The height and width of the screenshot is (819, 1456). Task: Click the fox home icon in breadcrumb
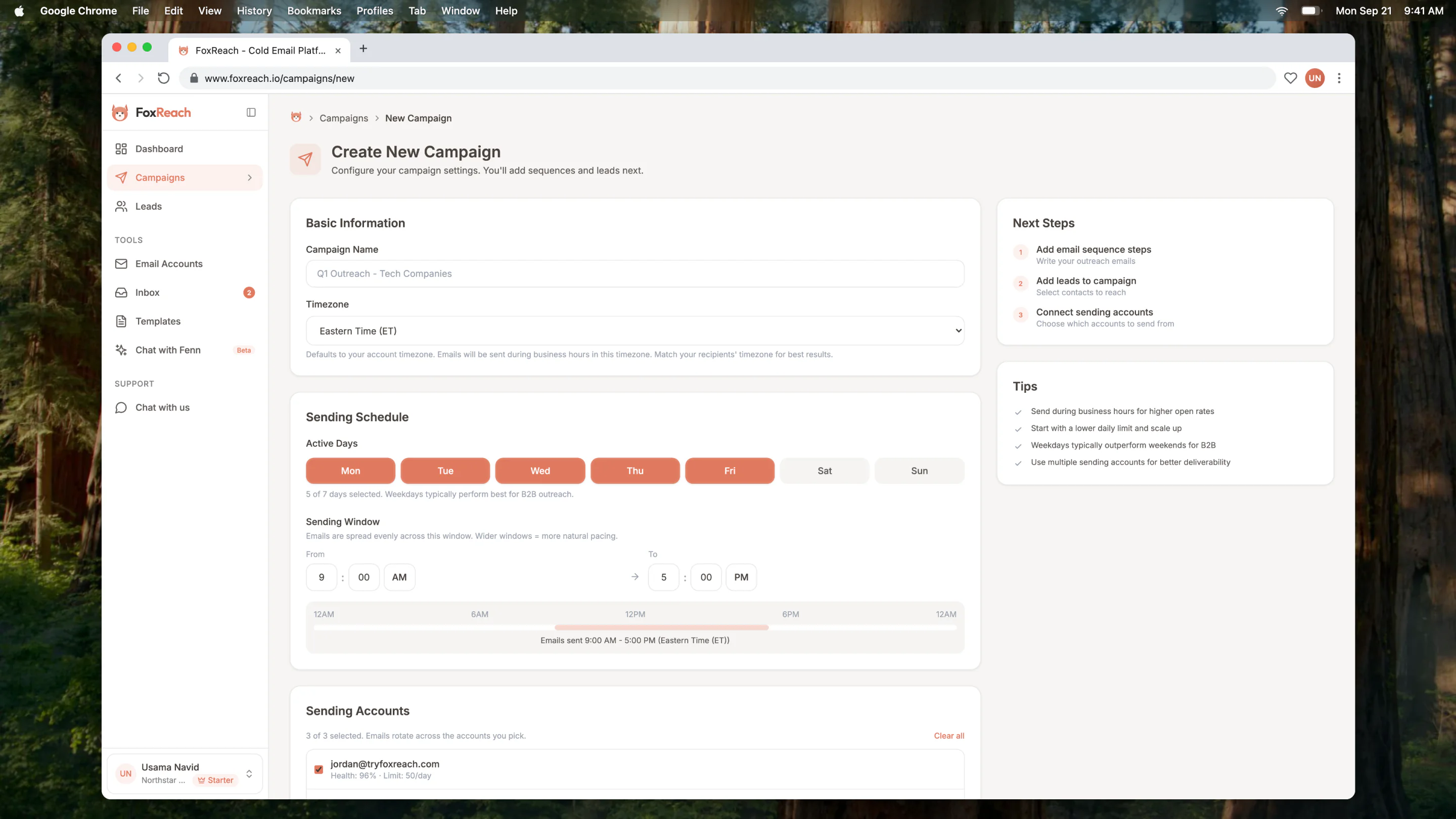pyautogui.click(x=296, y=118)
